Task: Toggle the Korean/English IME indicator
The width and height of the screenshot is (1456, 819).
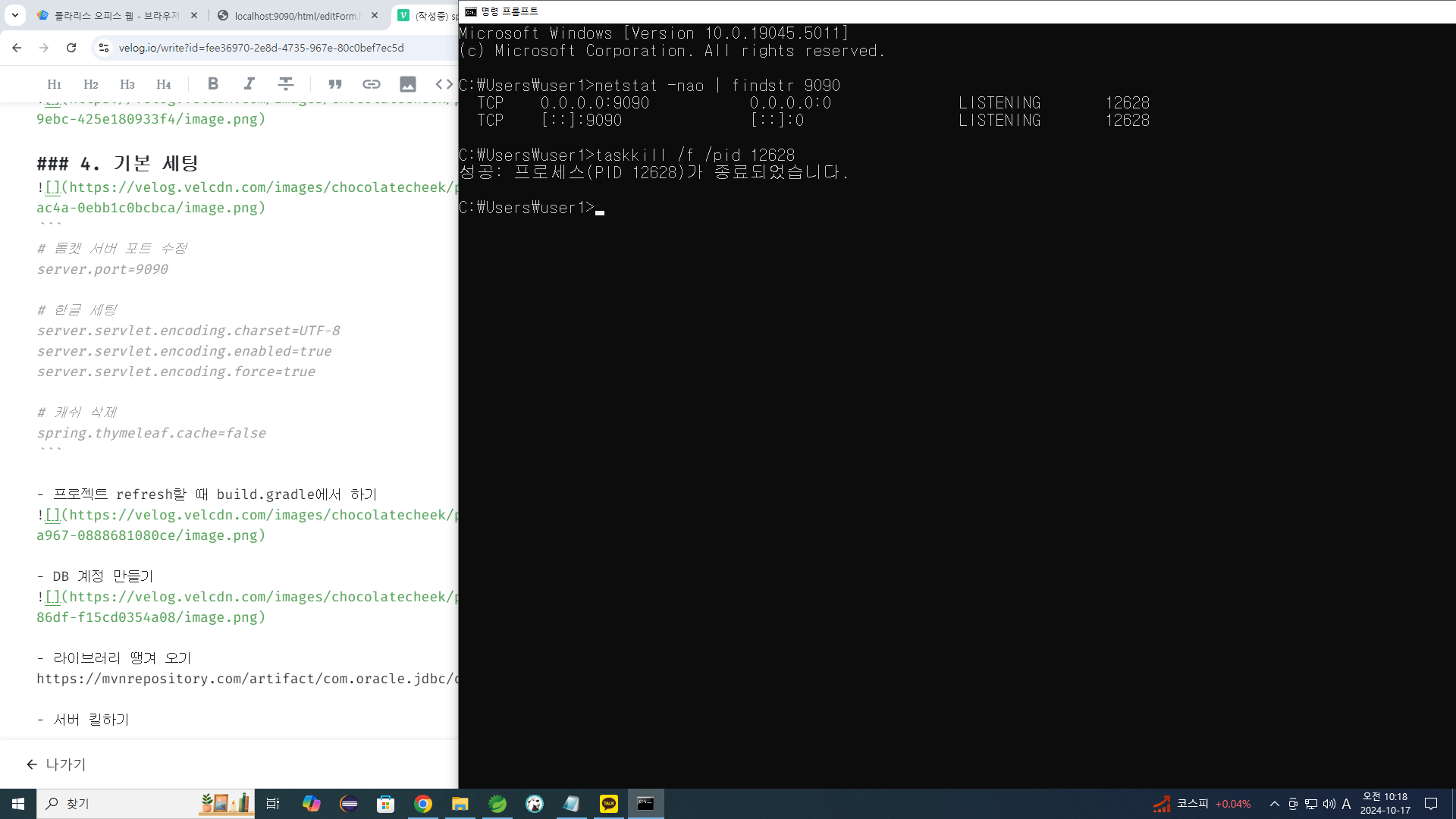Action: (x=1346, y=804)
